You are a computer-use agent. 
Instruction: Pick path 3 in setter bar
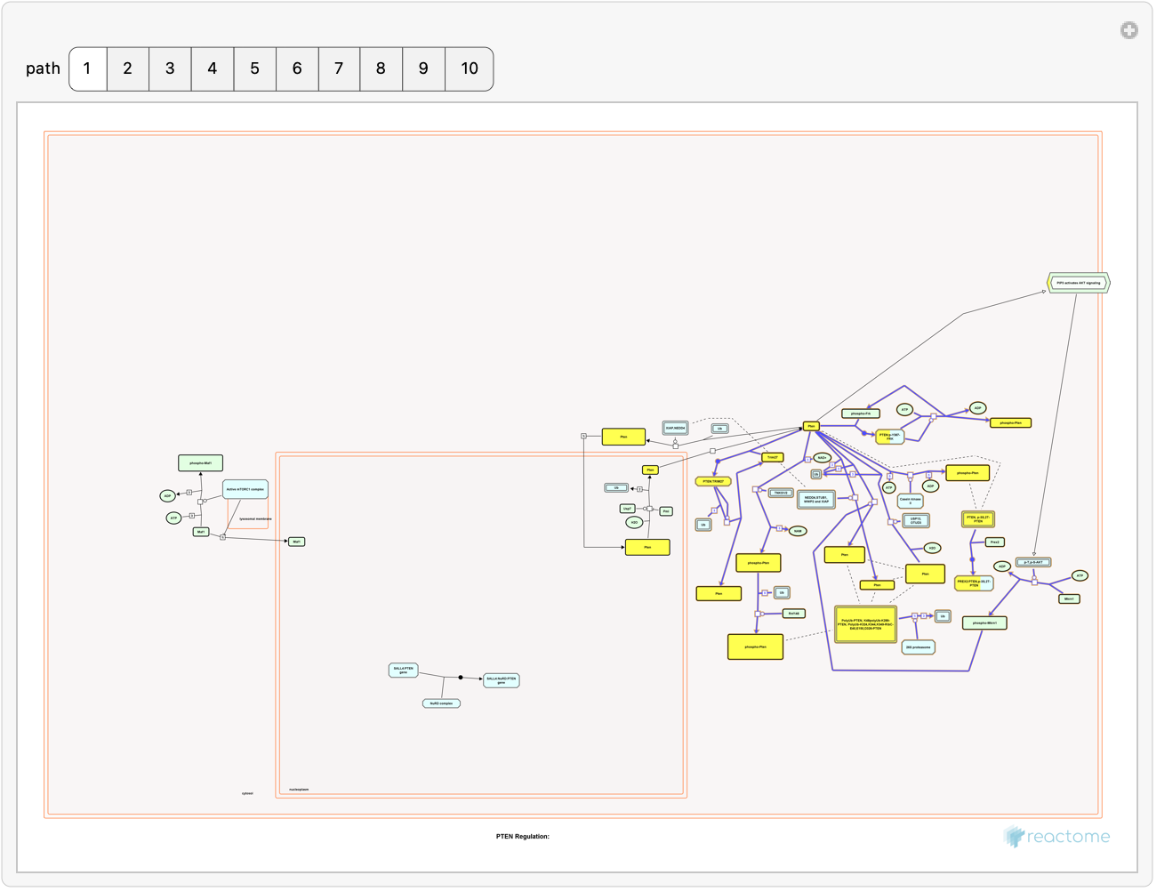click(170, 69)
